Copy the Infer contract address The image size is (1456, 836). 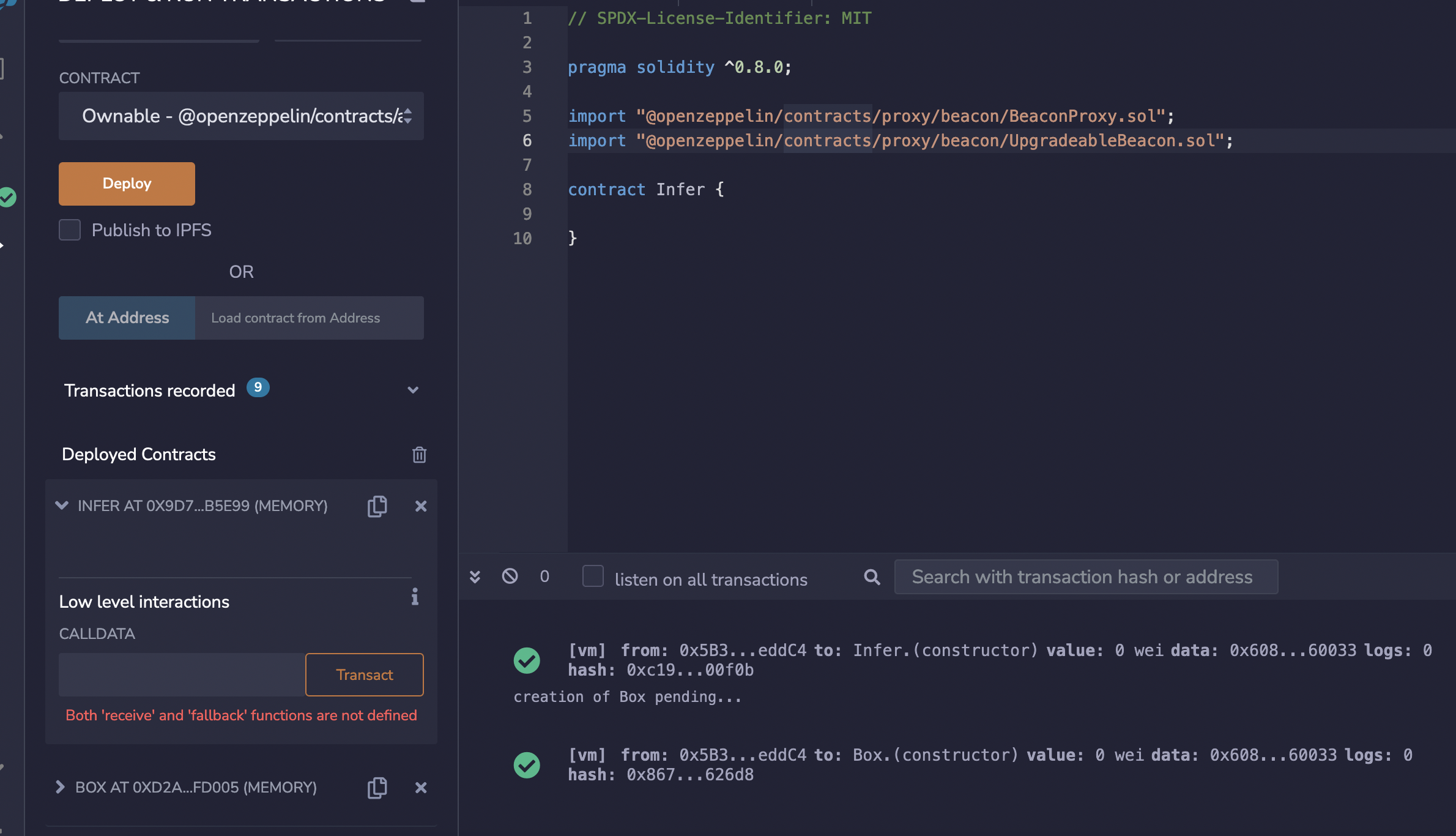point(377,506)
